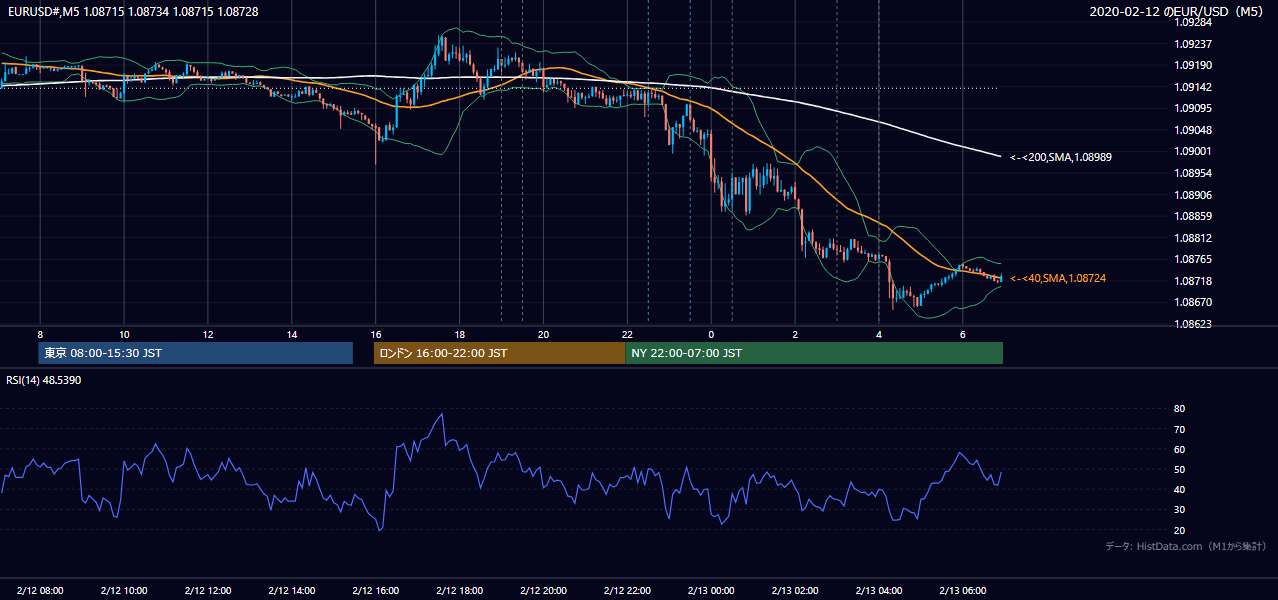Click RSI scale level 40
Screen dimensions: 1278x600
pyautogui.click(x=1179, y=489)
